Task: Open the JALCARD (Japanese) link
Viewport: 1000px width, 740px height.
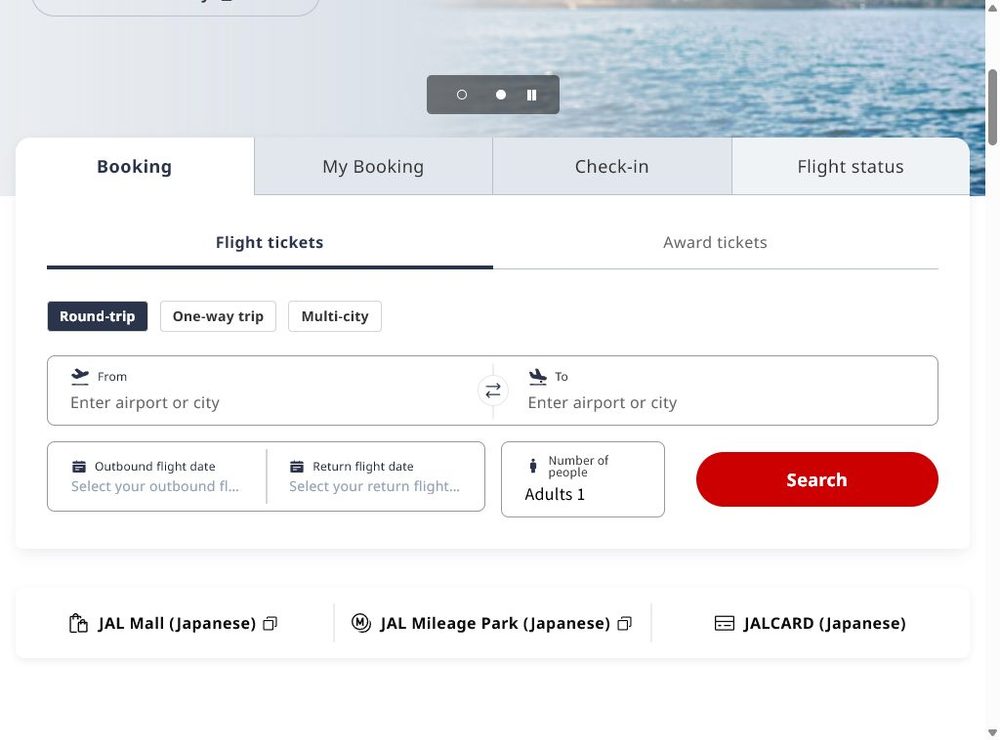Action: (810, 623)
